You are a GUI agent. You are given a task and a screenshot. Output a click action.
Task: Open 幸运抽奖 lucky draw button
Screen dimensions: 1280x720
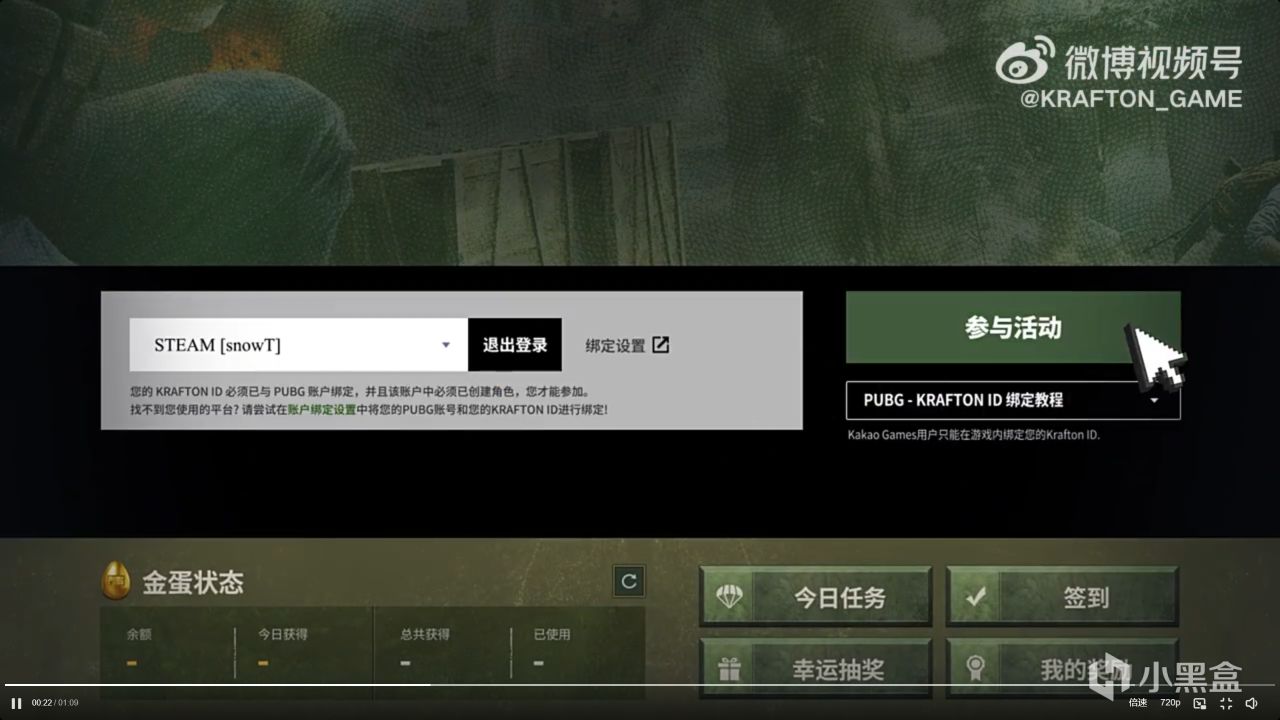pyautogui.click(x=815, y=669)
